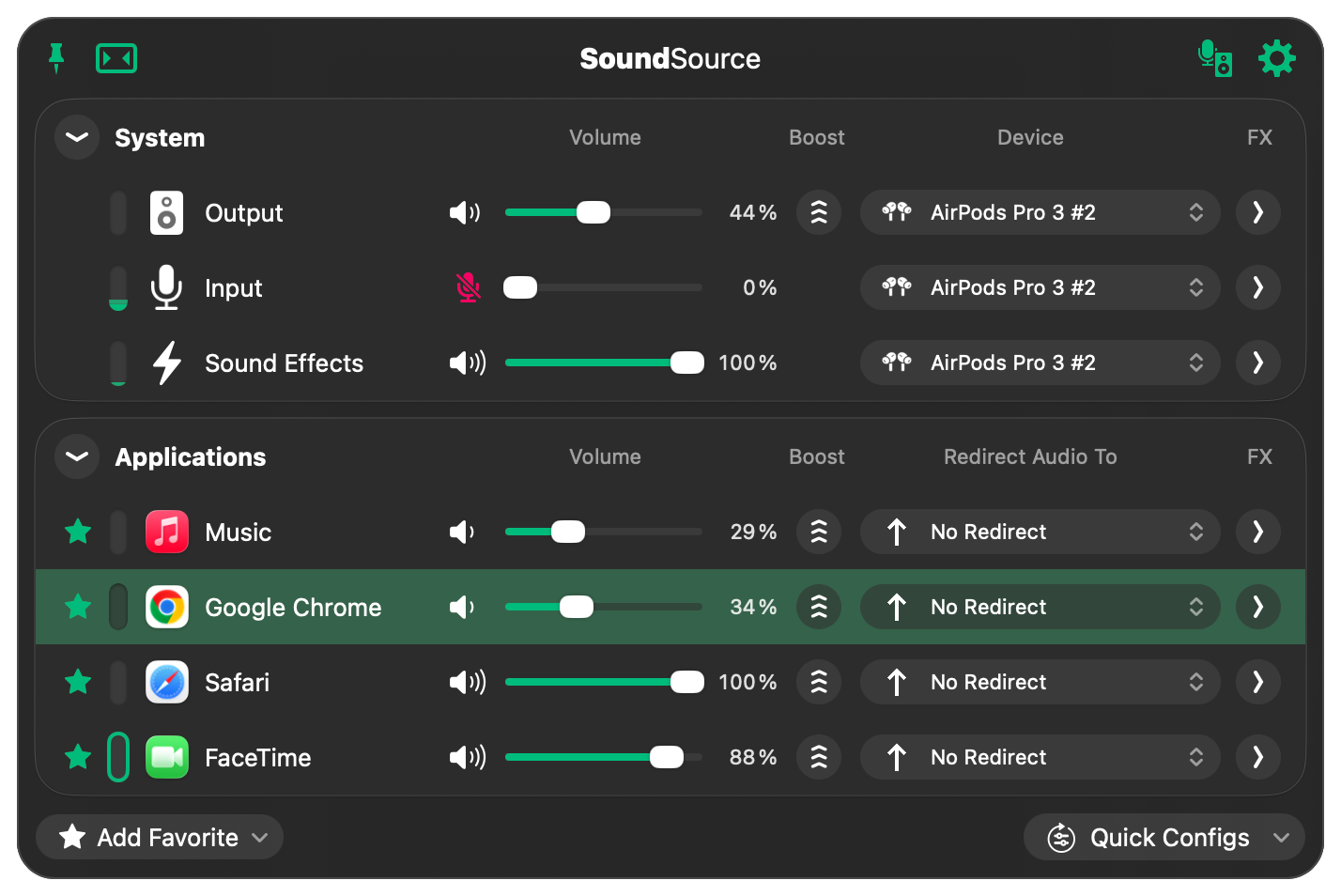Open the Quick Configs menu
This screenshot has height=896, width=1341.
coord(1164,837)
